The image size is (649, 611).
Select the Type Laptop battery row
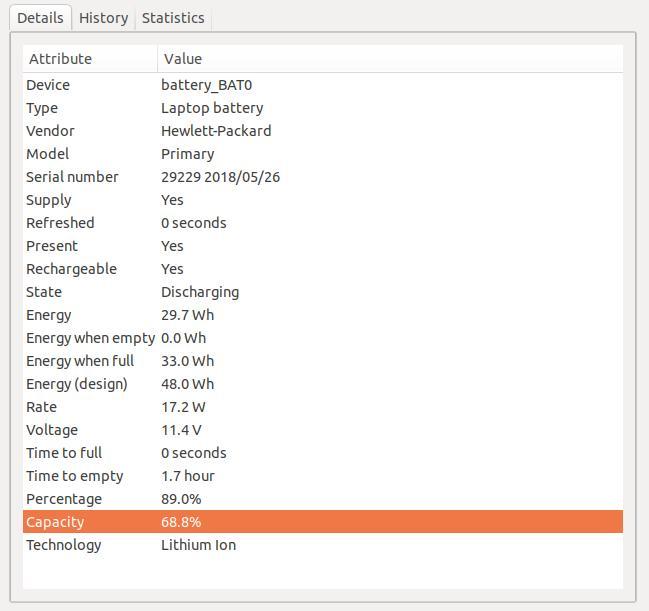(323, 108)
